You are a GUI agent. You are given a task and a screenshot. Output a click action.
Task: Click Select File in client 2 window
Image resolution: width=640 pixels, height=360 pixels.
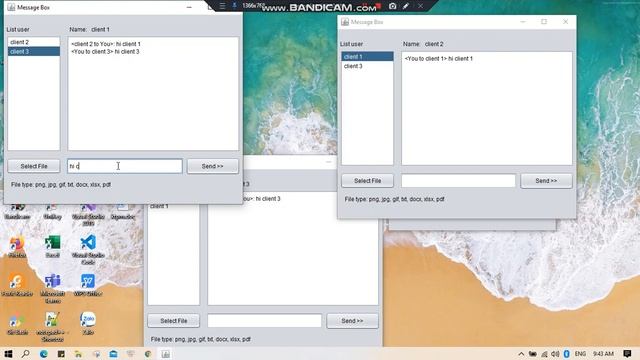pyautogui.click(x=367, y=180)
